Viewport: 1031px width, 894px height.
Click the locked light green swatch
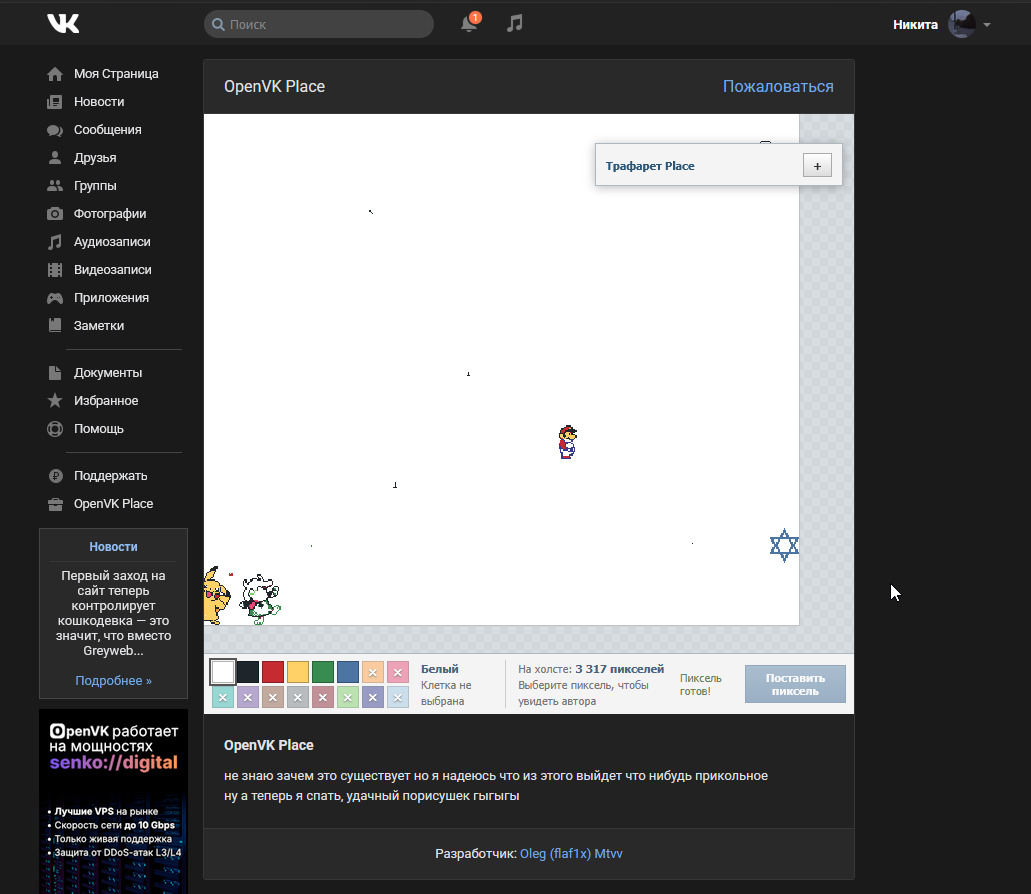[348, 697]
